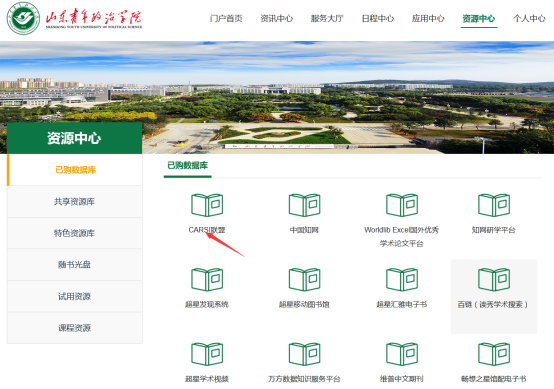This screenshot has width=554, height=389.
Task: Select the 维普中文期刊 book icon
Action: pyautogui.click(x=402, y=354)
